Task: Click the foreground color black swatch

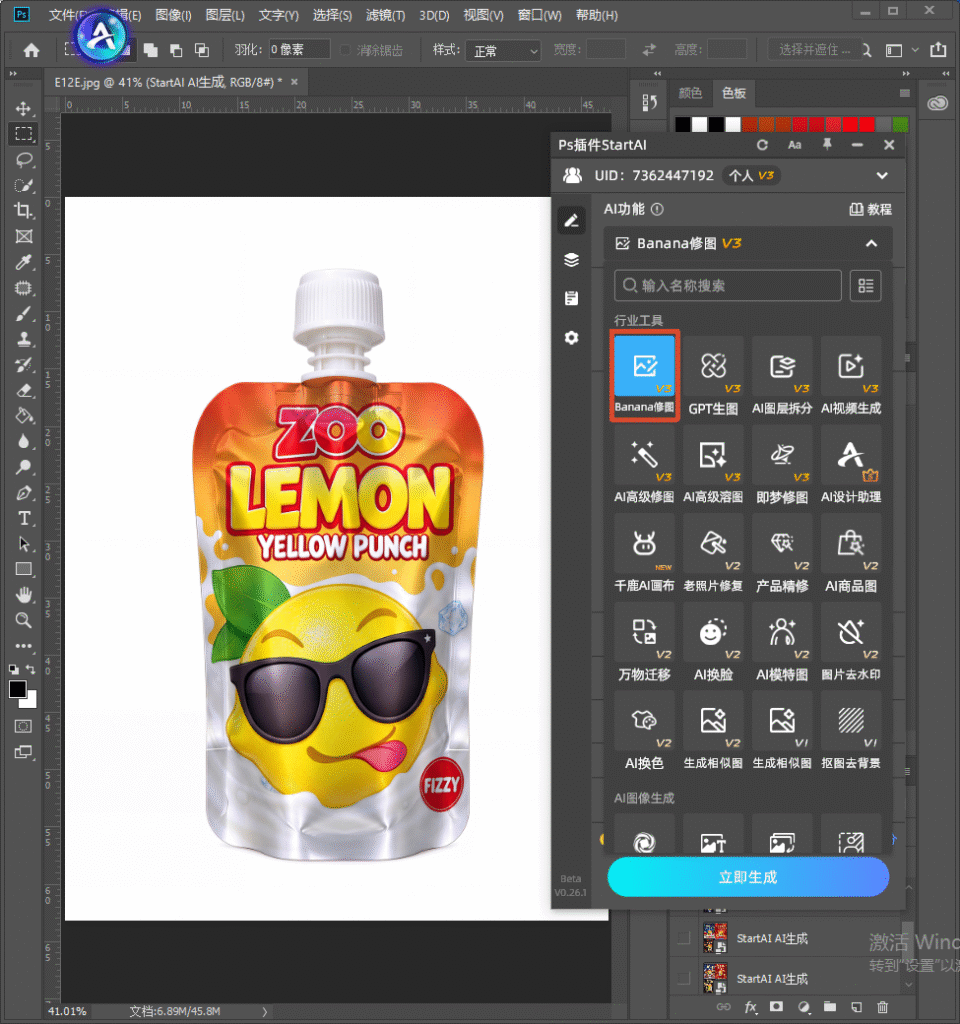Action: 18,689
